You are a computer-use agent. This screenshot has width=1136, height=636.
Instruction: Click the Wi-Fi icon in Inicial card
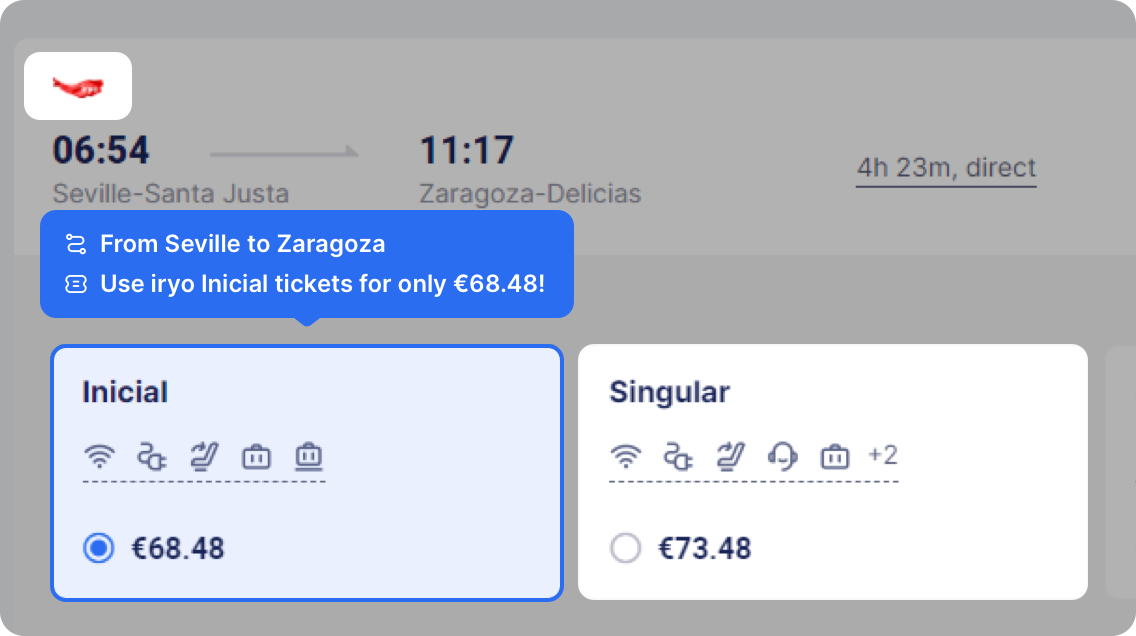coord(99,457)
